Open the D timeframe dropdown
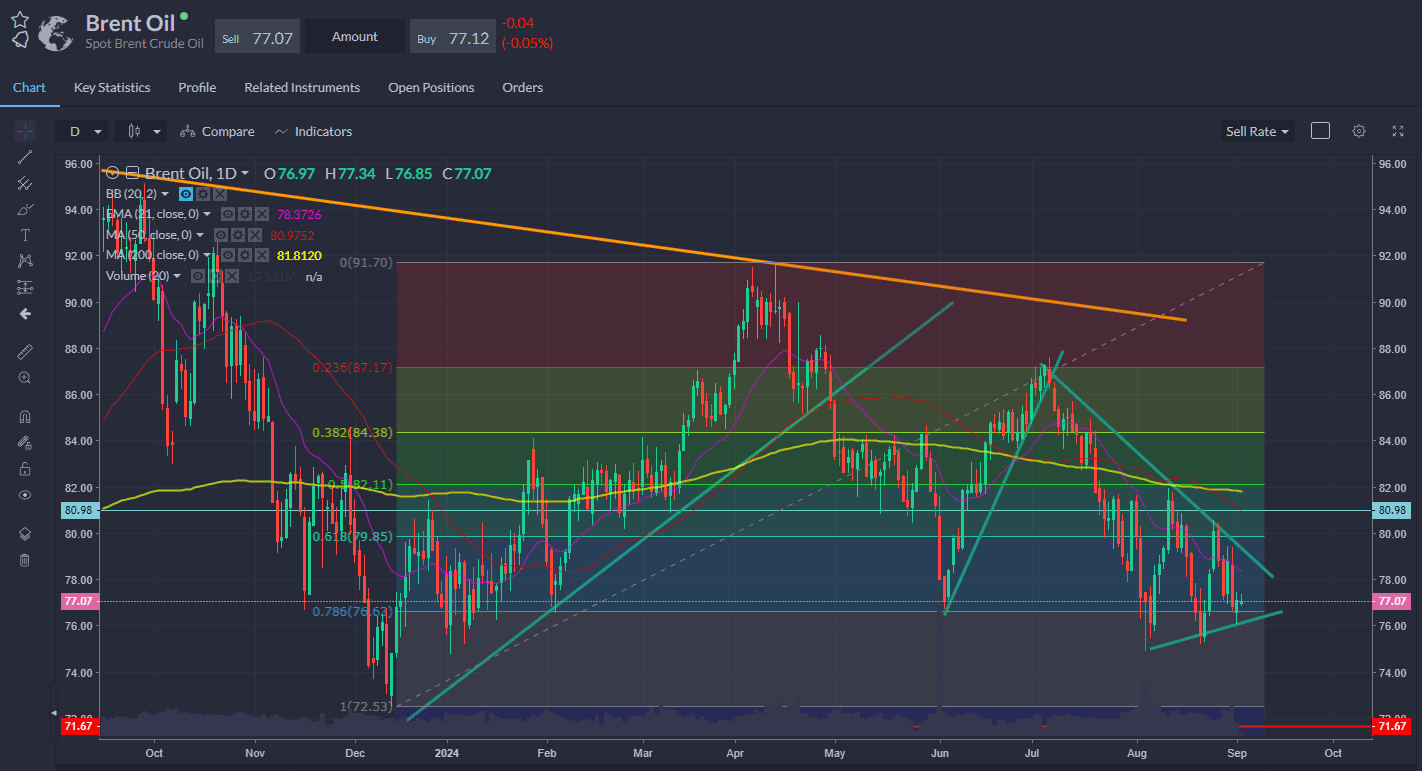This screenshot has height=771, width=1422. click(x=83, y=131)
